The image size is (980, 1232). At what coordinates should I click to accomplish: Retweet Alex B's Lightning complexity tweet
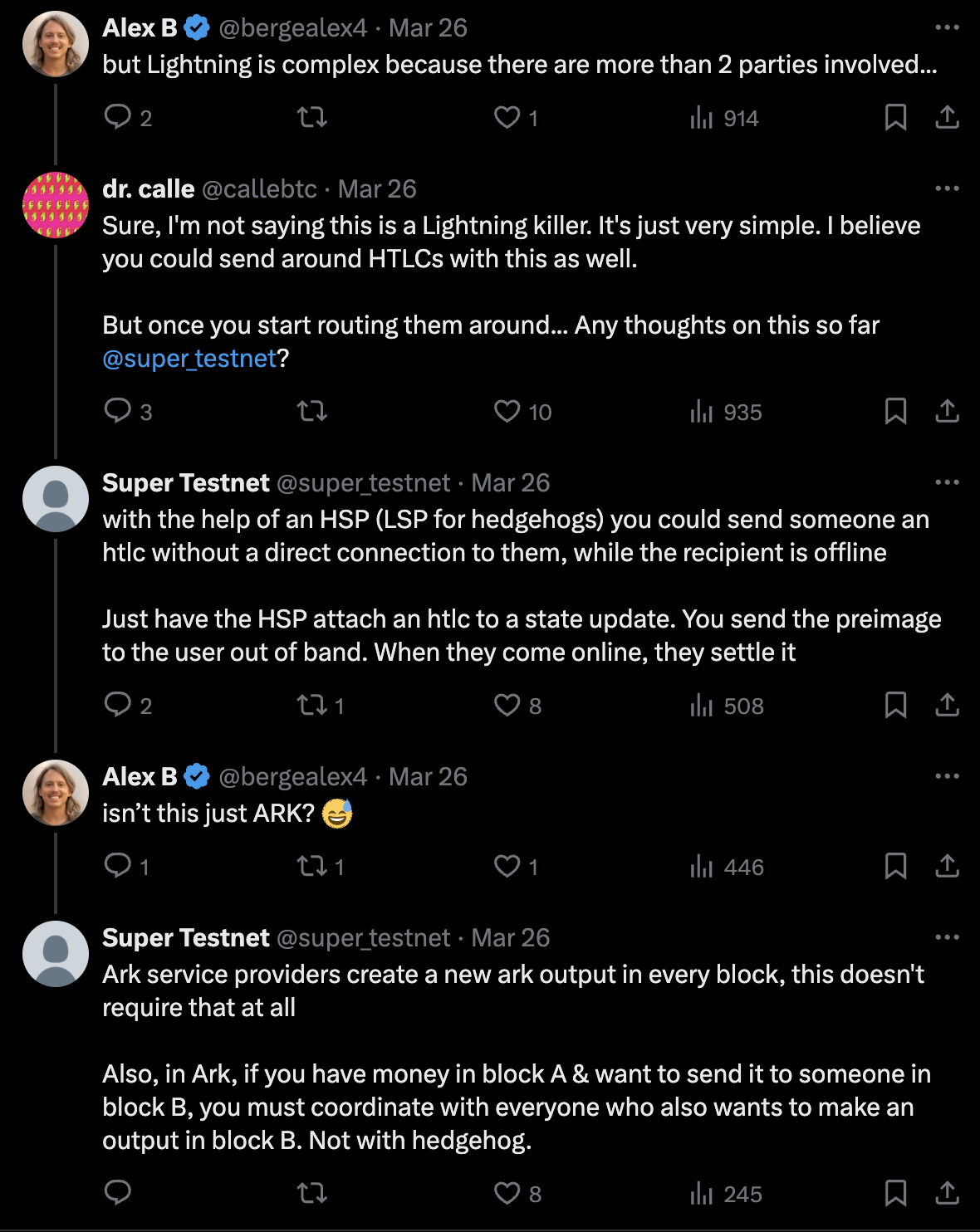tap(312, 117)
